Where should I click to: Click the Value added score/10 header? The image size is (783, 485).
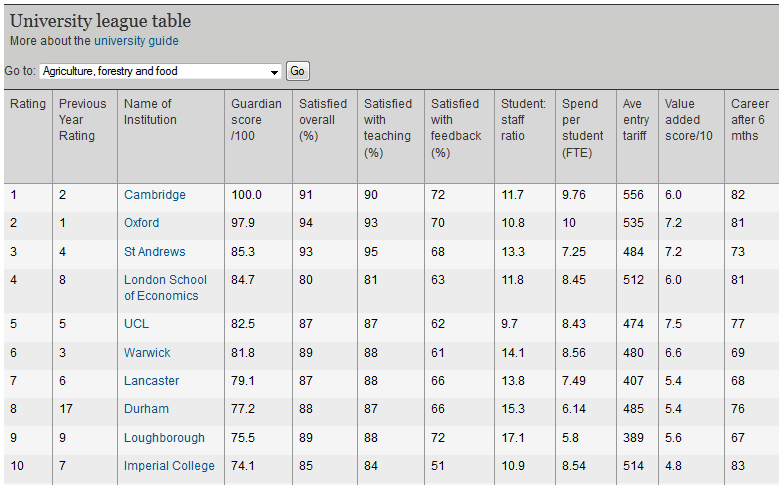click(688, 119)
